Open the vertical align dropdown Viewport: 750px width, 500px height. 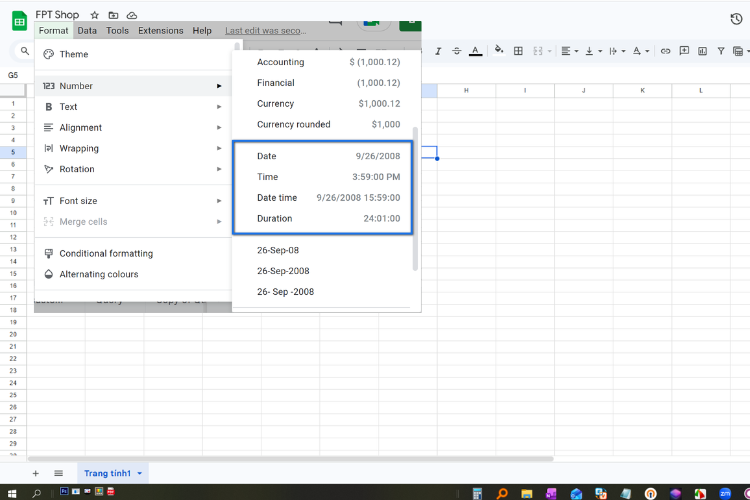[594, 51]
